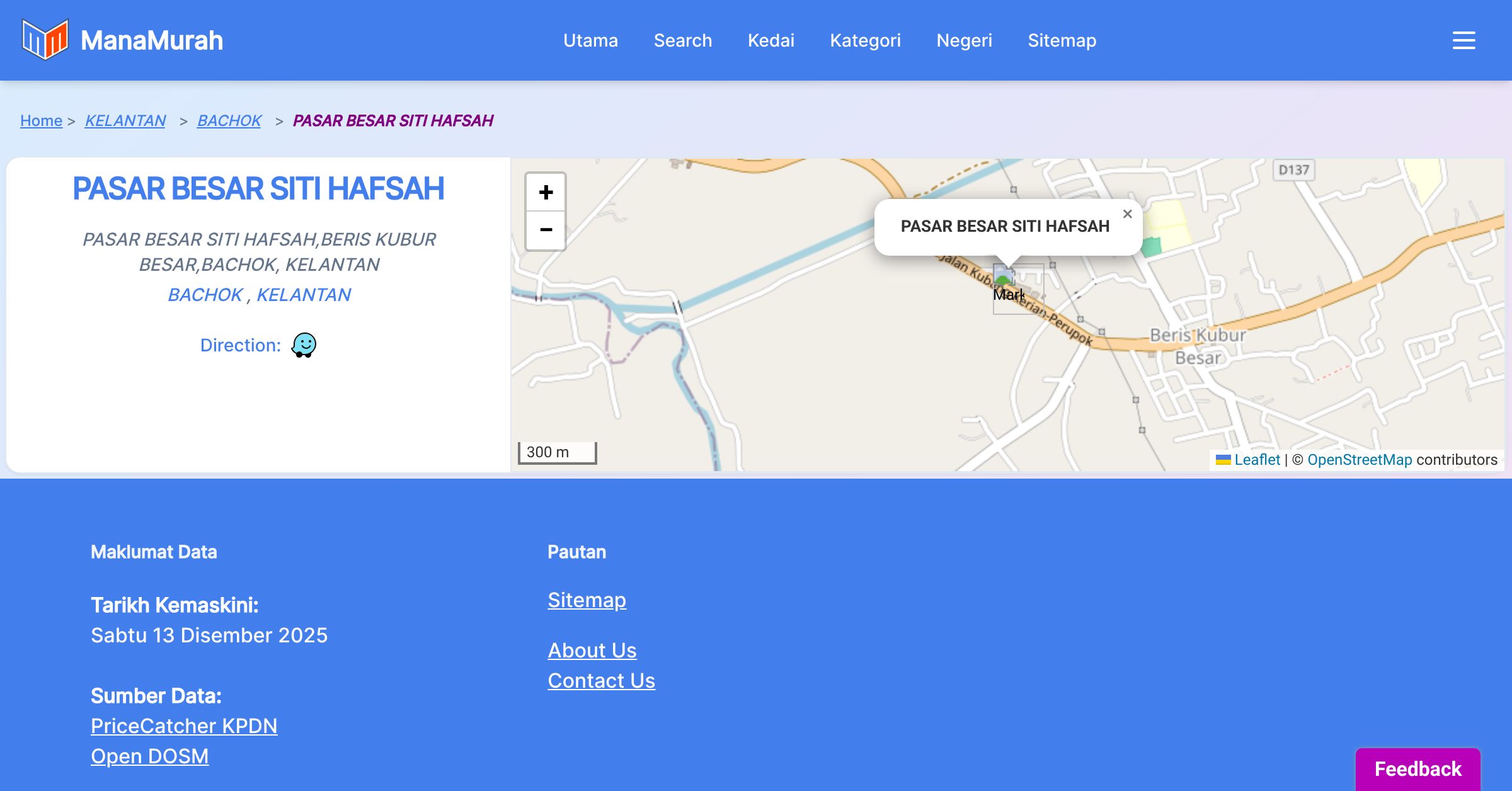Close the map popup

click(x=1127, y=214)
